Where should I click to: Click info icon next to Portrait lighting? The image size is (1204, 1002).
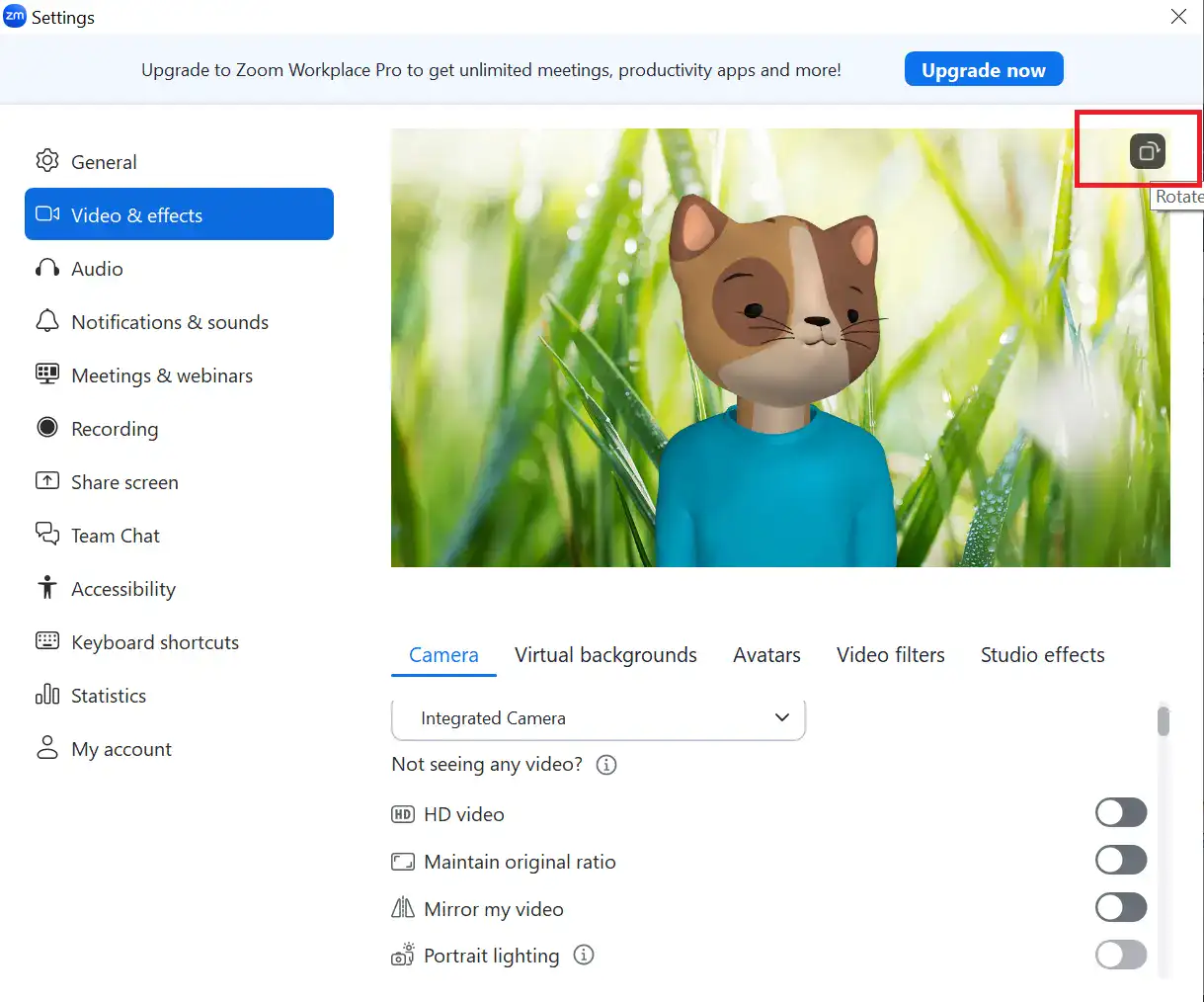[x=584, y=955]
